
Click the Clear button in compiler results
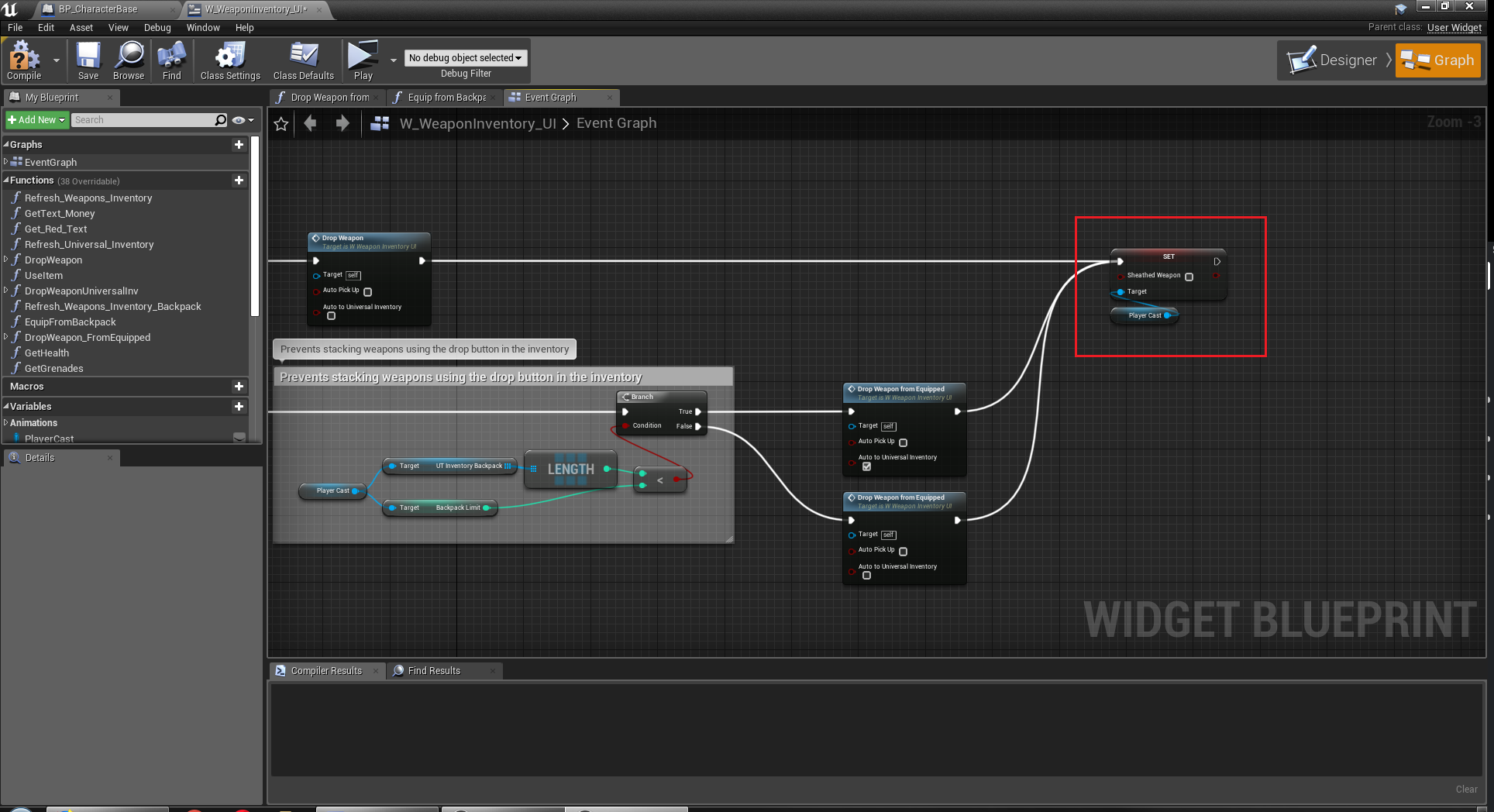(1465, 790)
